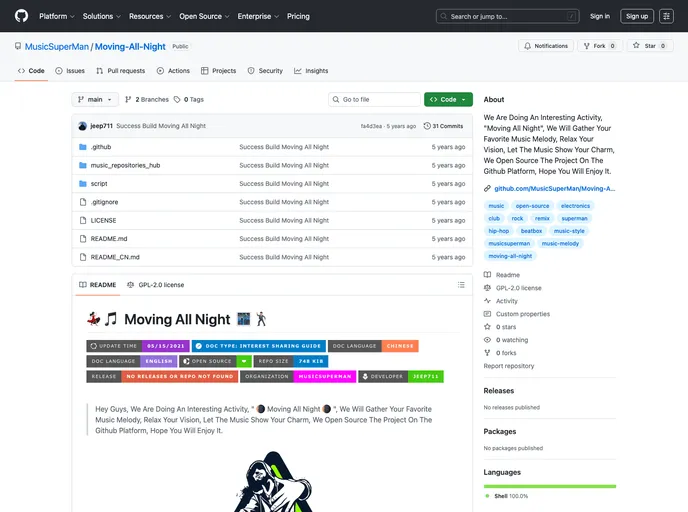Click the Shell language bar

pyautogui.click(x=549, y=486)
